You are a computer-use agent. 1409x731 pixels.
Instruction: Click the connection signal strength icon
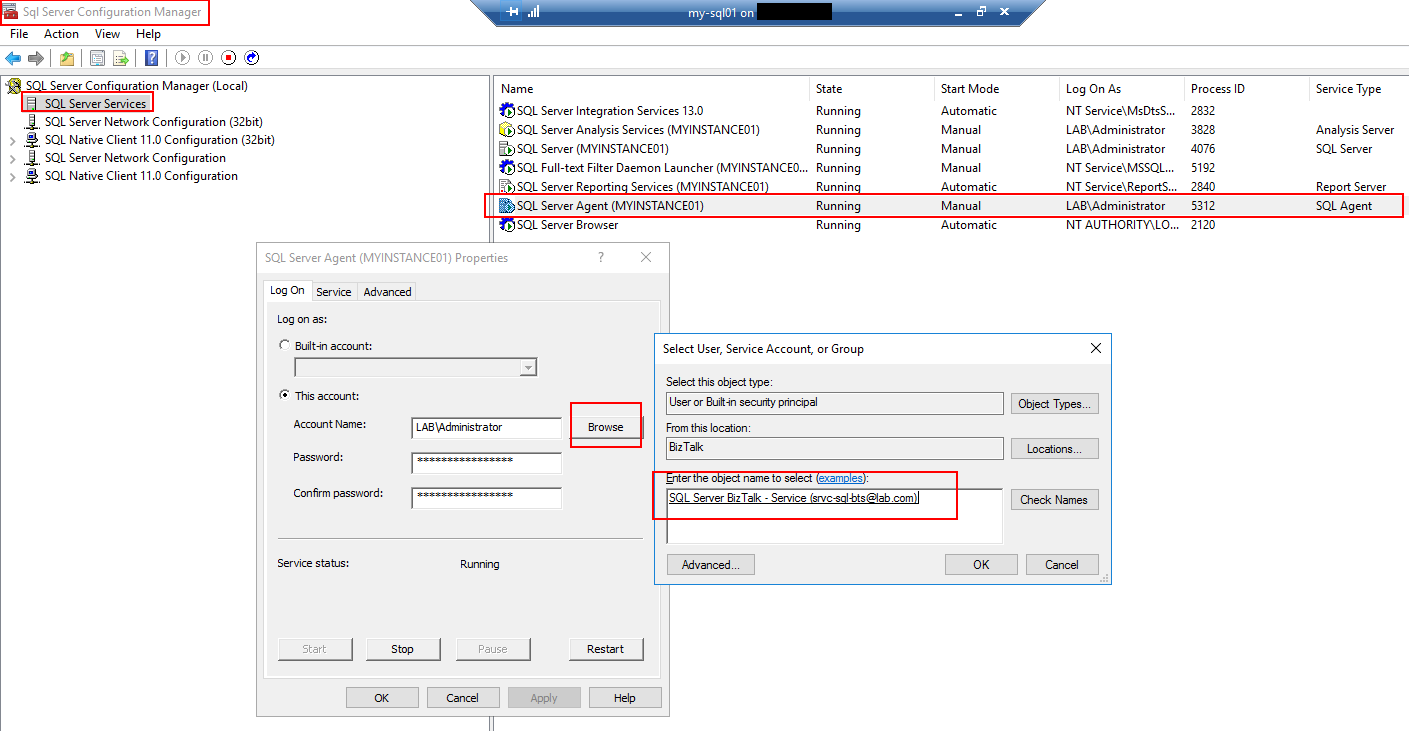tap(533, 12)
